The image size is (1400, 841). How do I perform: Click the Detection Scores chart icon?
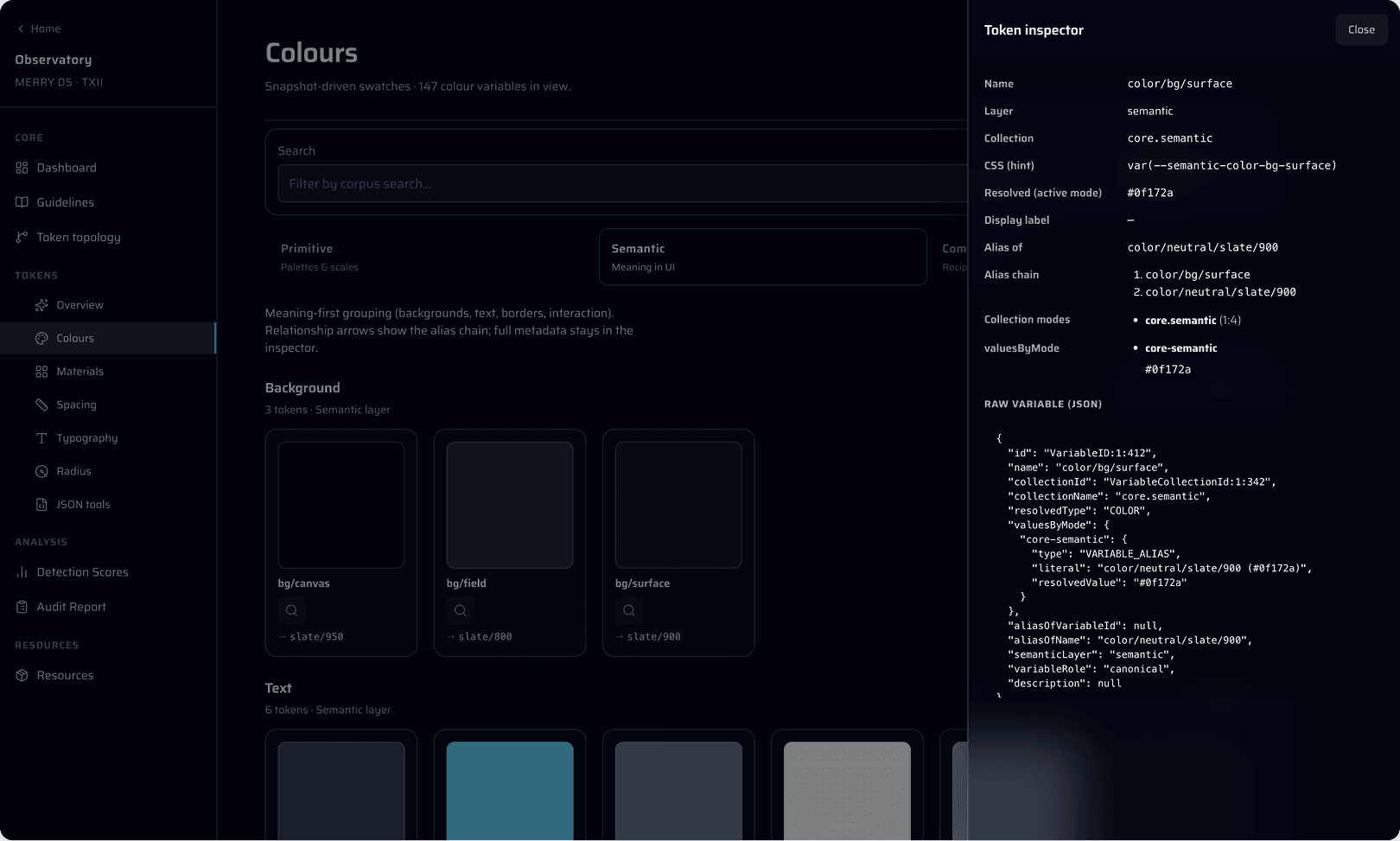click(x=22, y=572)
